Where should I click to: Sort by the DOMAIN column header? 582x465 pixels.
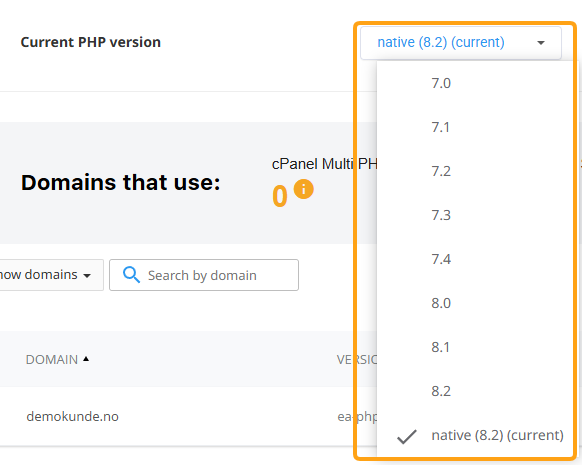click(x=52, y=359)
